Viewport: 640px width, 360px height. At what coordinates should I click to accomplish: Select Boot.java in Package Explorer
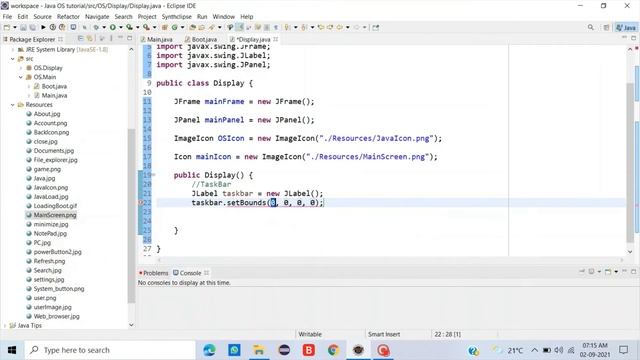tap(50, 87)
